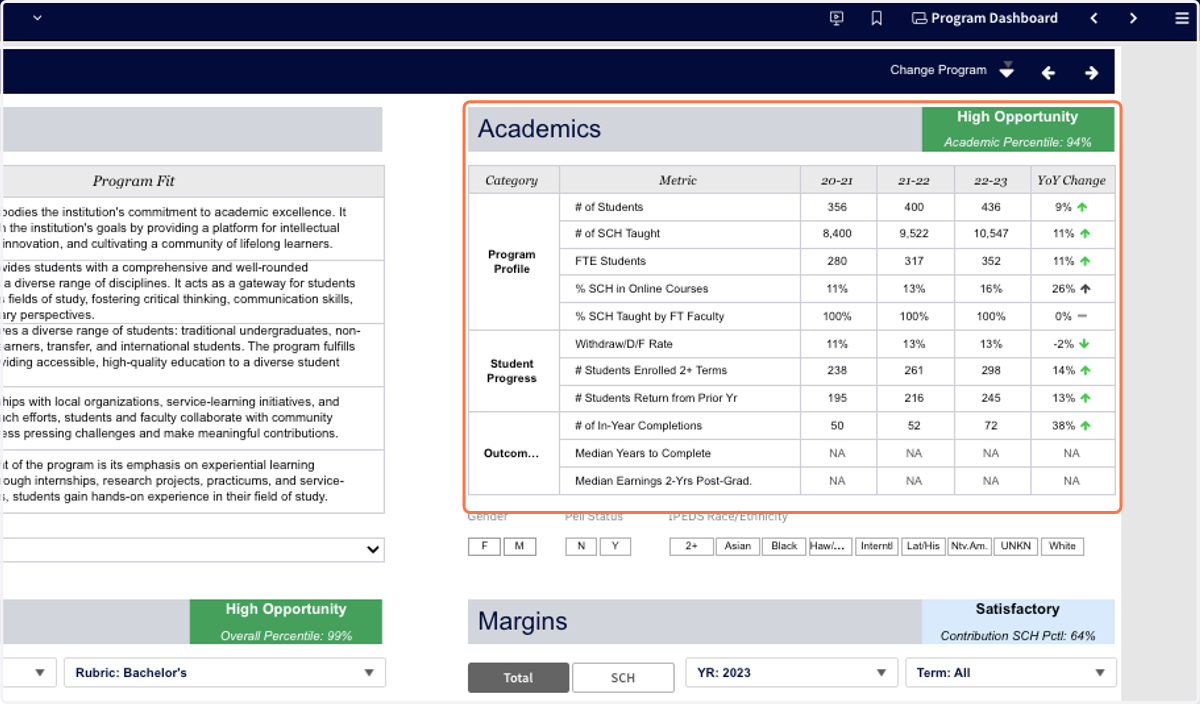The width and height of the screenshot is (1200, 704).
Task: Toggle the F gender filter
Action: [x=485, y=546]
